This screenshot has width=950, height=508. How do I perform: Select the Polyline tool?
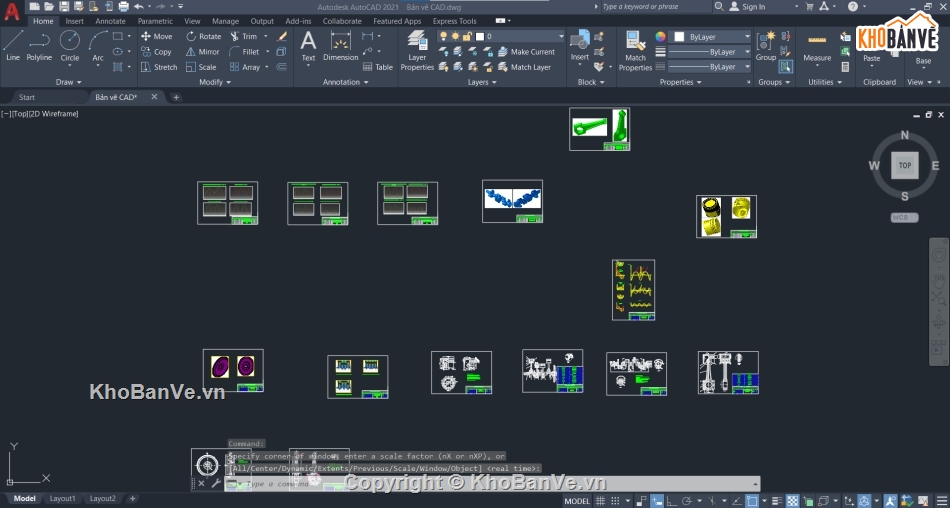coord(39,46)
